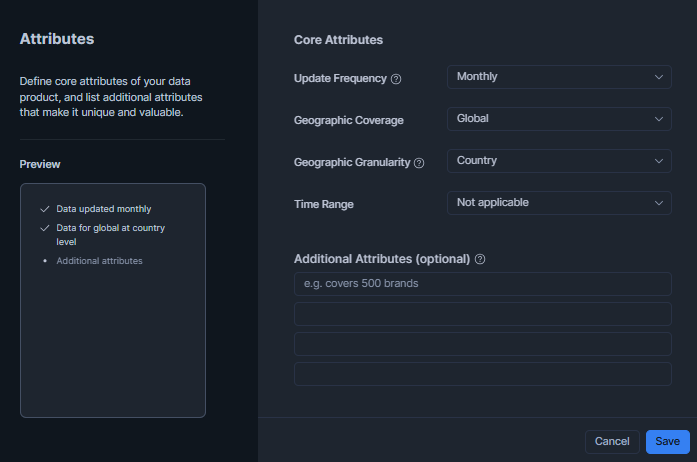Click the 'Core Attributes' heading
Image resolution: width=697 pixels, height=462 pixels.
338,40
